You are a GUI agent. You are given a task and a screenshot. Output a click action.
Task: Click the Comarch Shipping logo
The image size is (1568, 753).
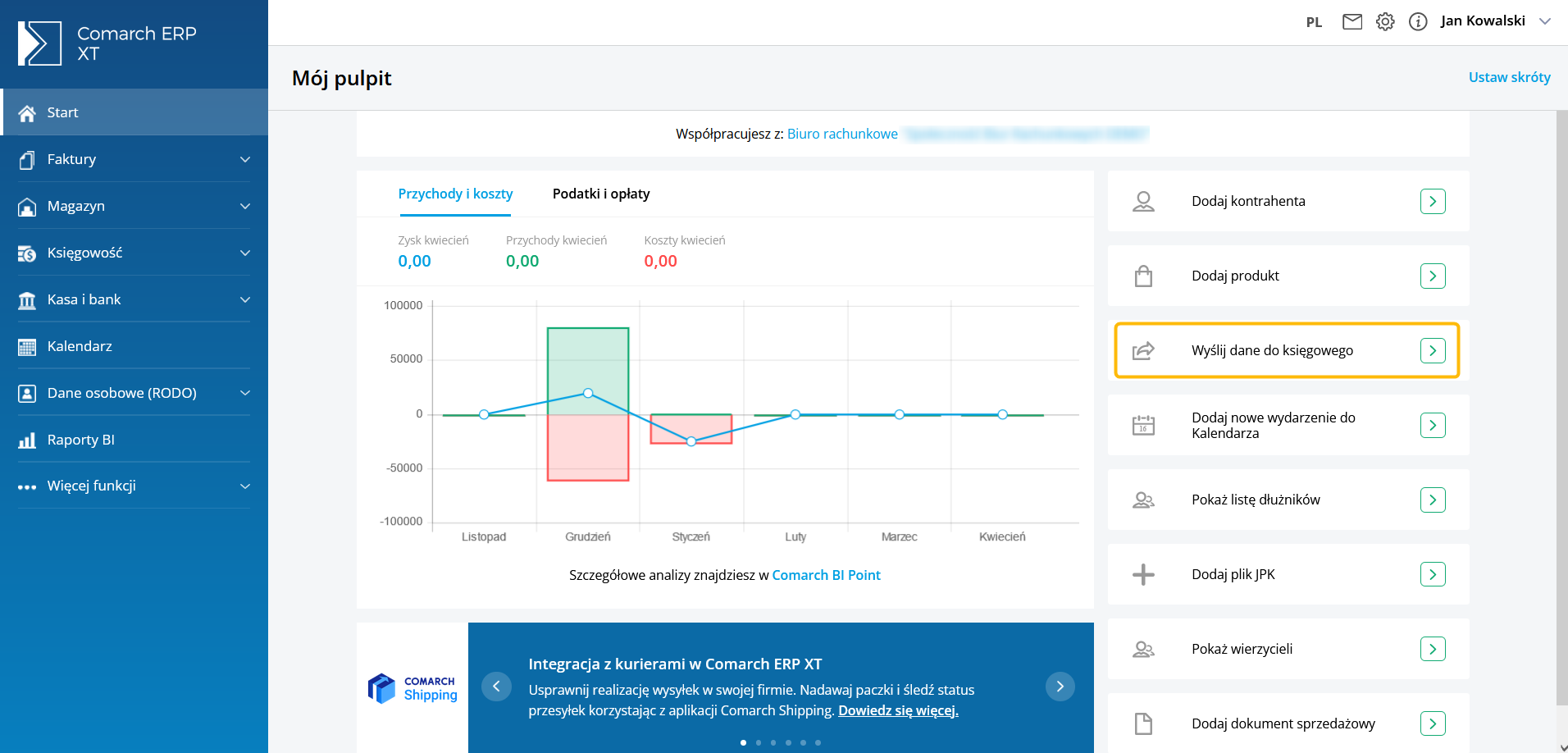tap(413, 688)
